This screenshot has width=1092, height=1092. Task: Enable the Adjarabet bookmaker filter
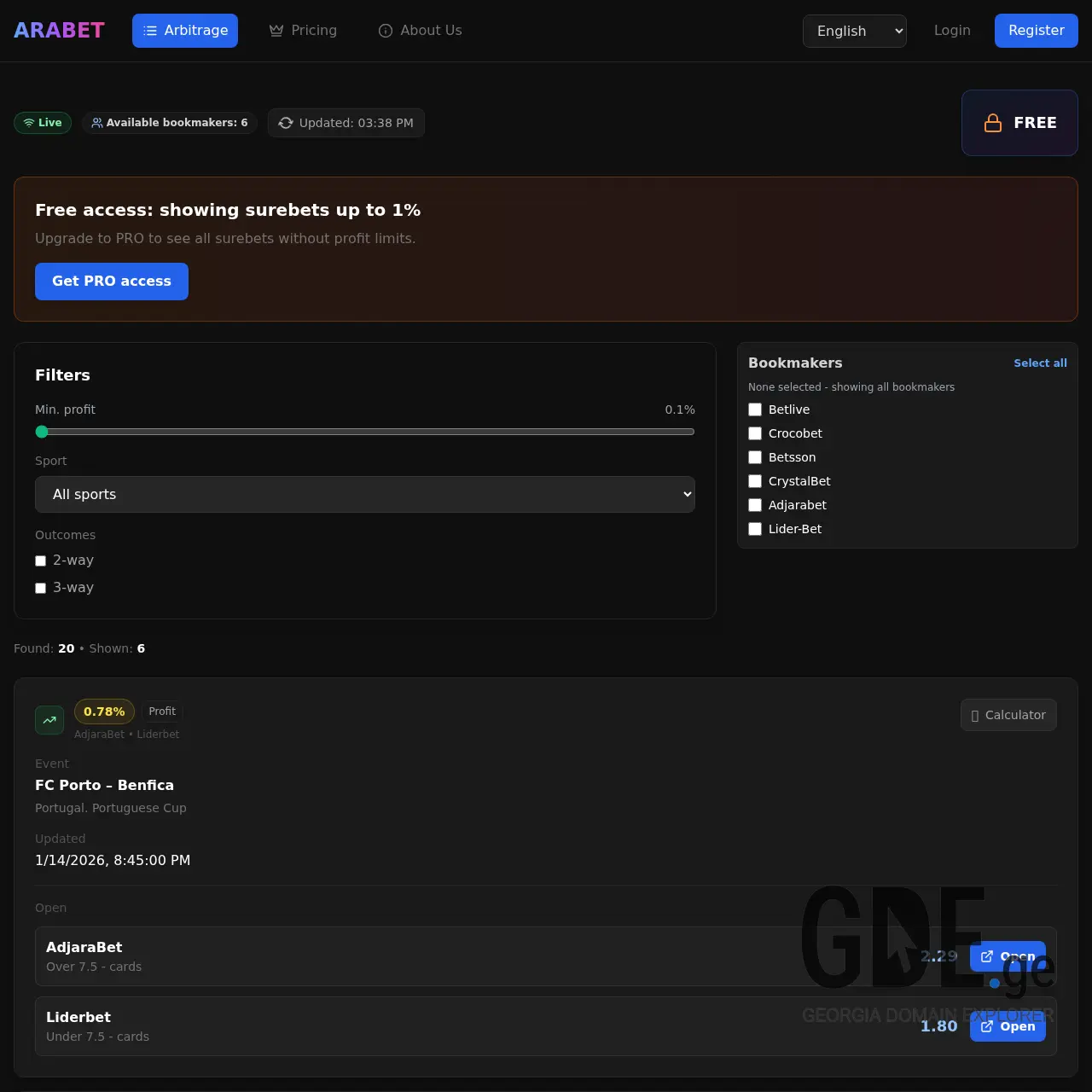(x=755, y=505)
